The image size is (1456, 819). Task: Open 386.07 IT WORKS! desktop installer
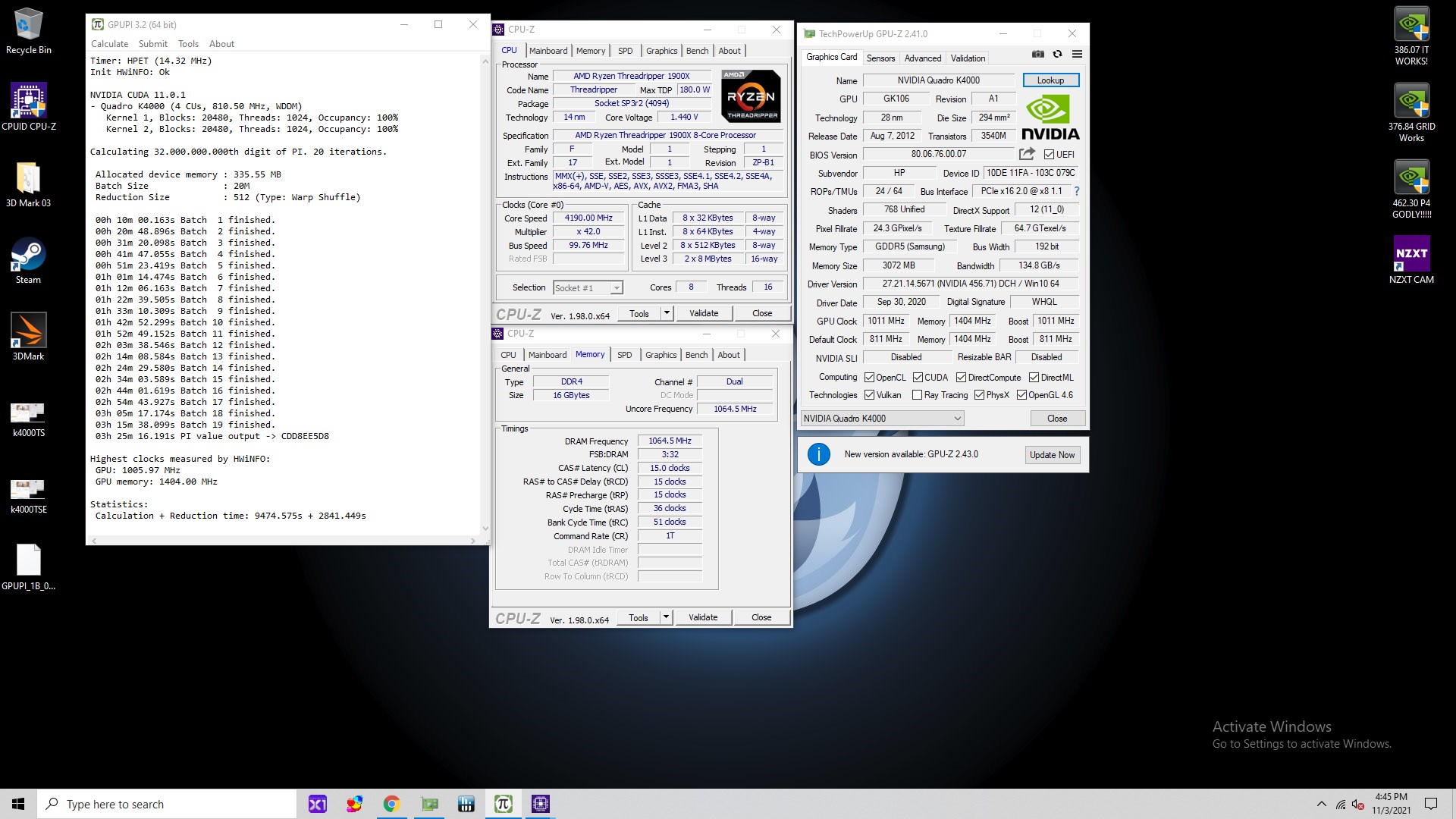click(1411, 36)
